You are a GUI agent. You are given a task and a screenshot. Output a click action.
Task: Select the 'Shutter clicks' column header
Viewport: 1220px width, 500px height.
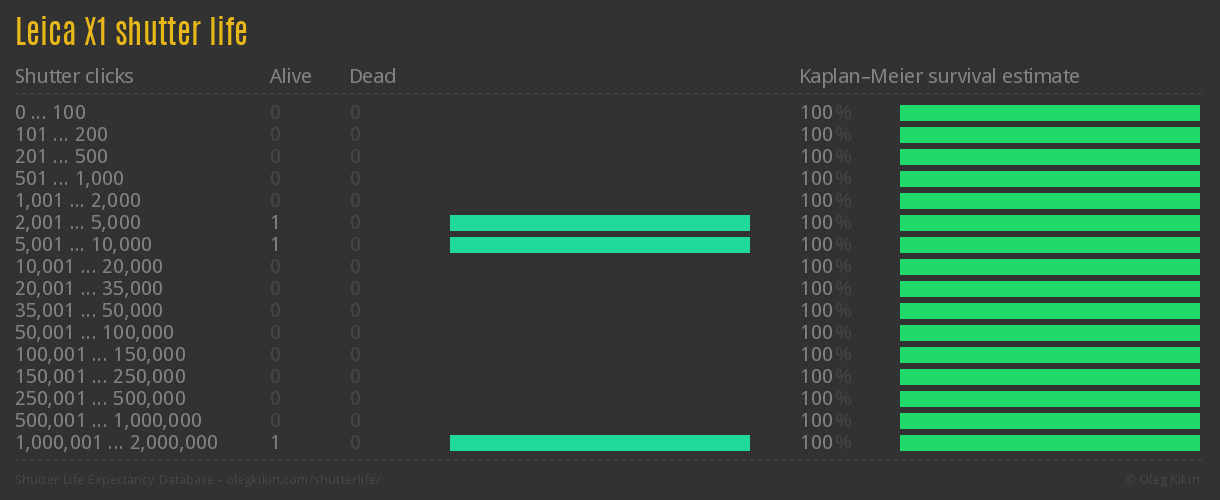(x=74, y=76)
